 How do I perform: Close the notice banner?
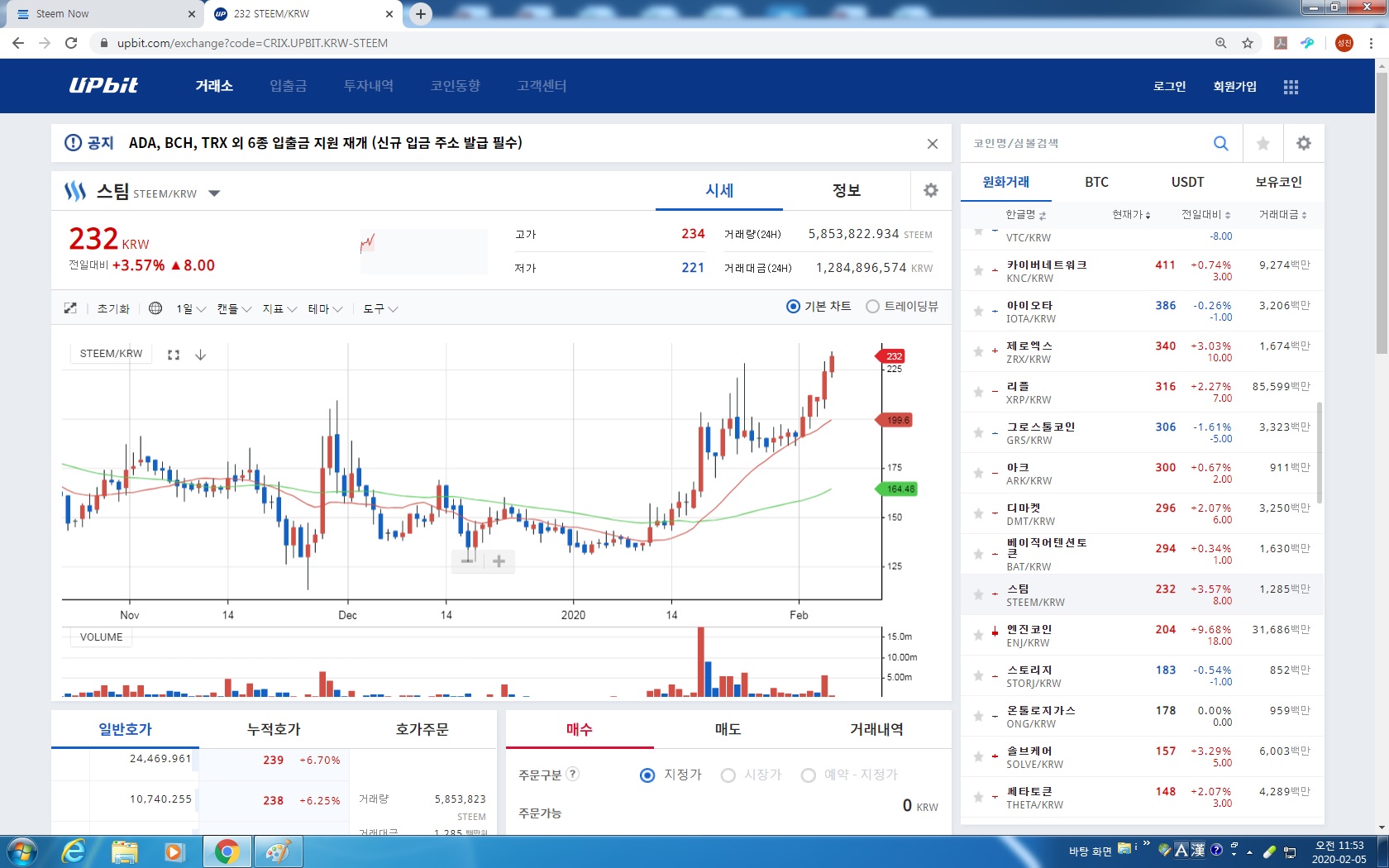click(x=933, y=144)
